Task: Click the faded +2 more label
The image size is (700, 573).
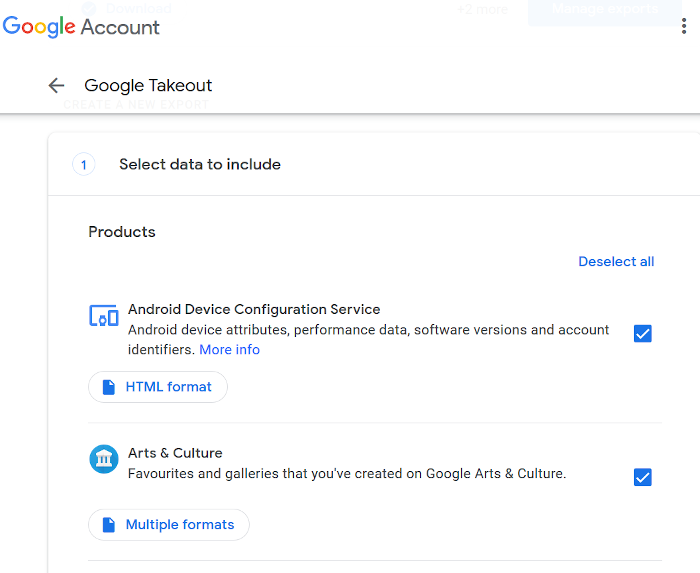Action: point(482,9)
